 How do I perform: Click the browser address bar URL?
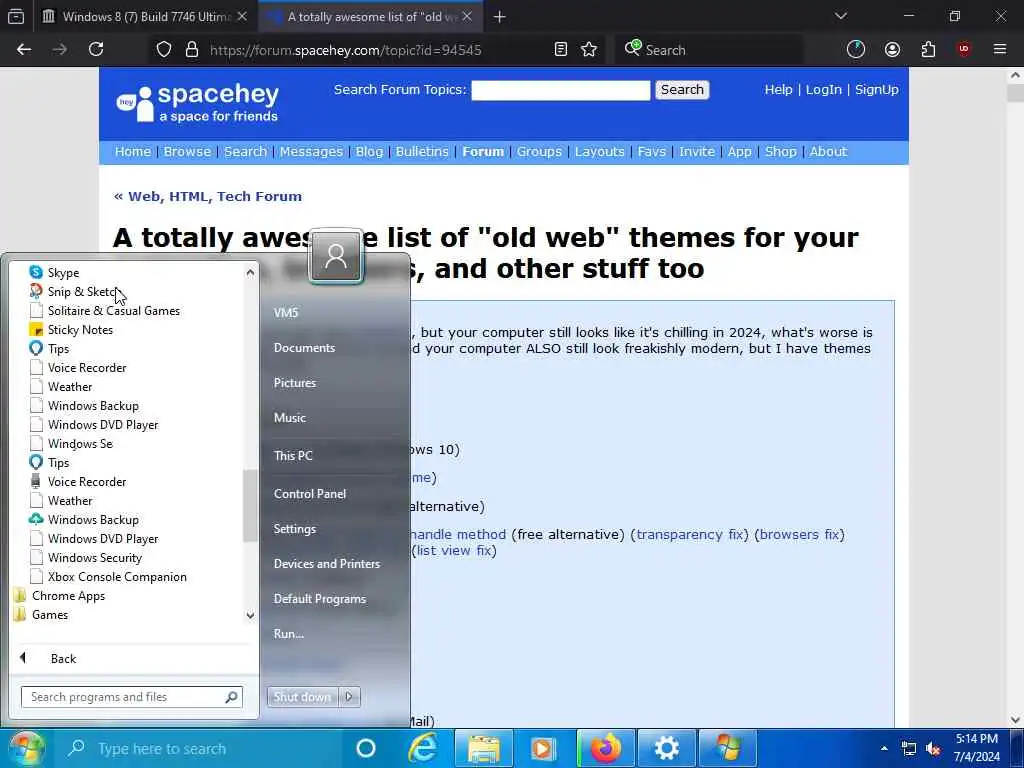[x=345, y=50]
